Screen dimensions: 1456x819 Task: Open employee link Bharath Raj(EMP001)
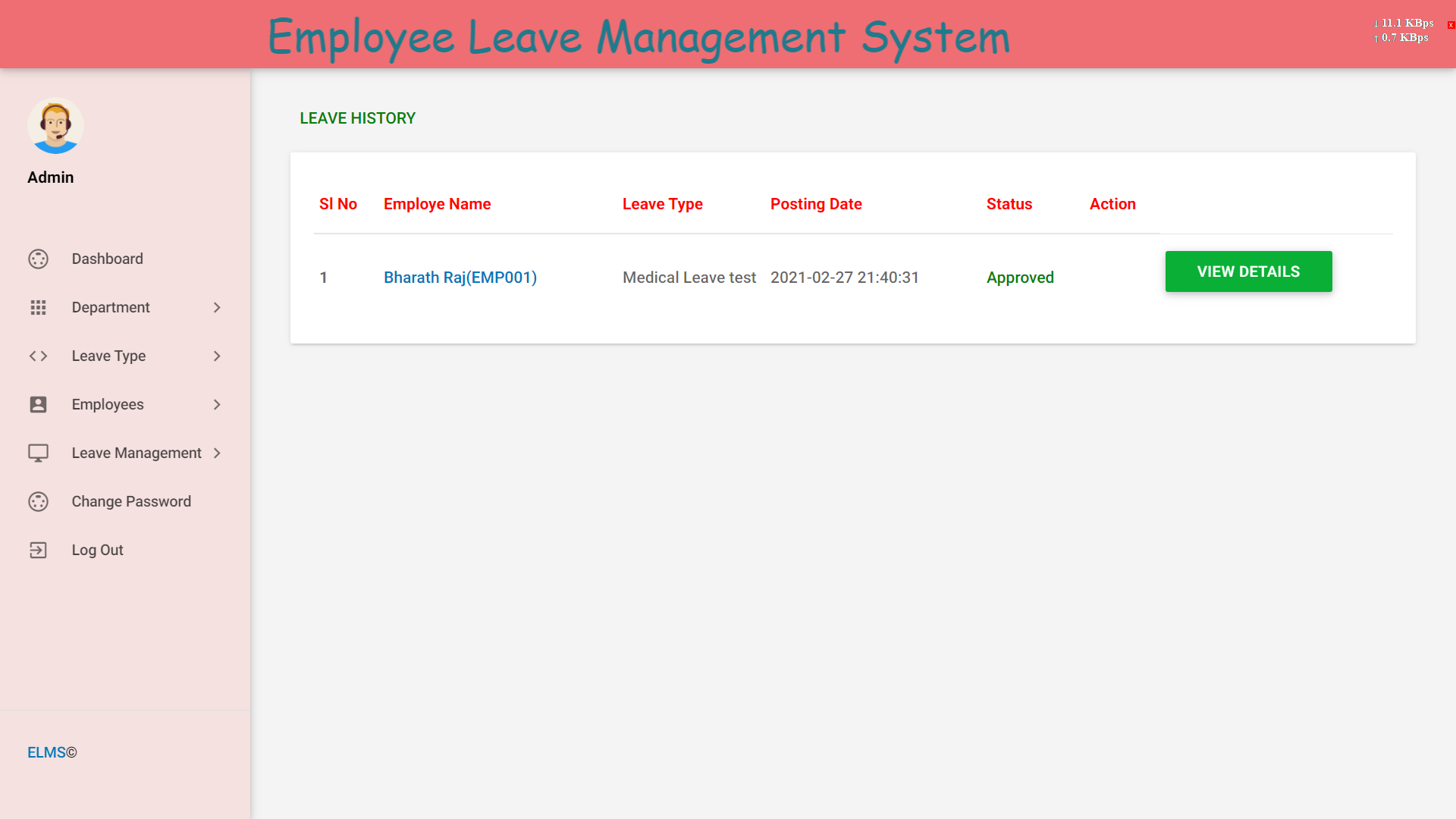click(460, 277)
